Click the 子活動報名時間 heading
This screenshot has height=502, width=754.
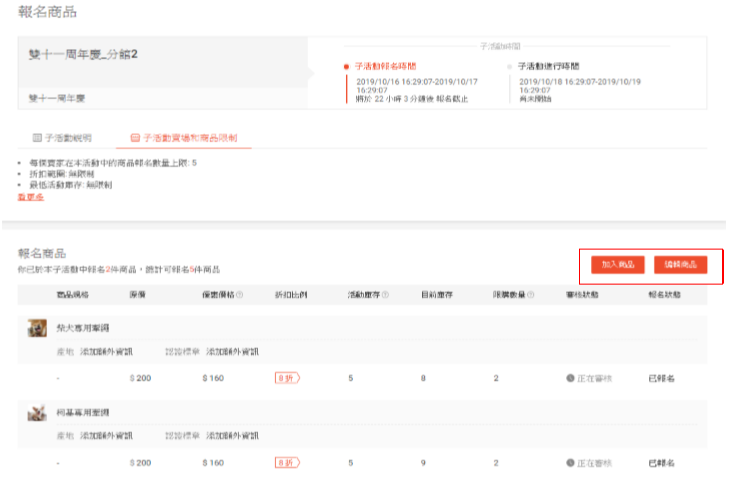[386, 66]
